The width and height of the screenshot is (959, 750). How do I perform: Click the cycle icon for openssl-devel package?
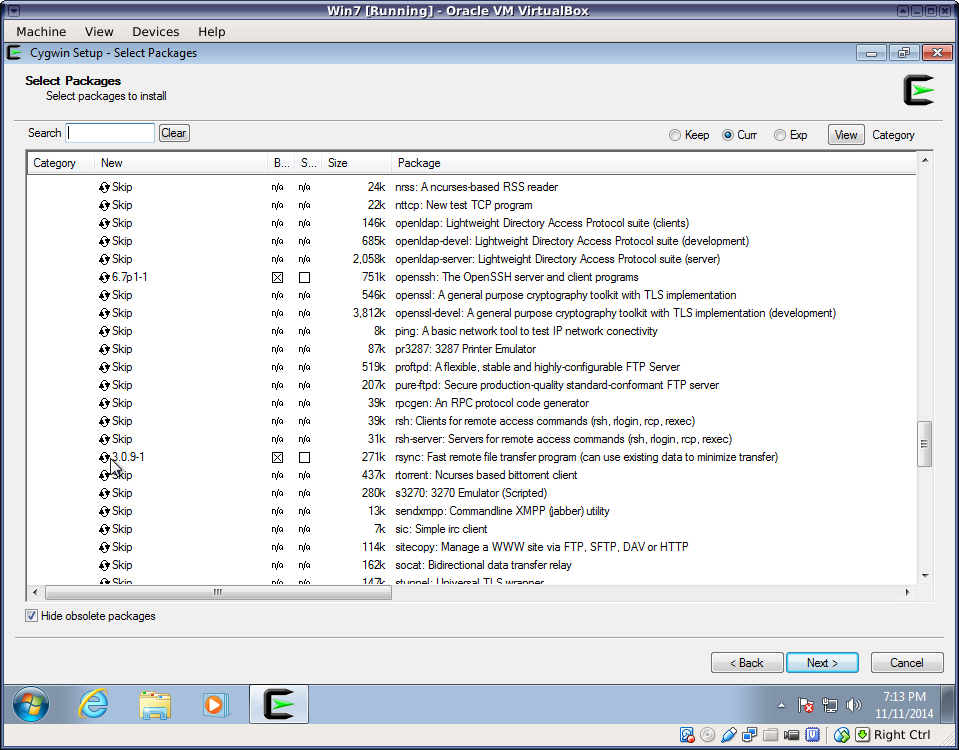point(104,313)
